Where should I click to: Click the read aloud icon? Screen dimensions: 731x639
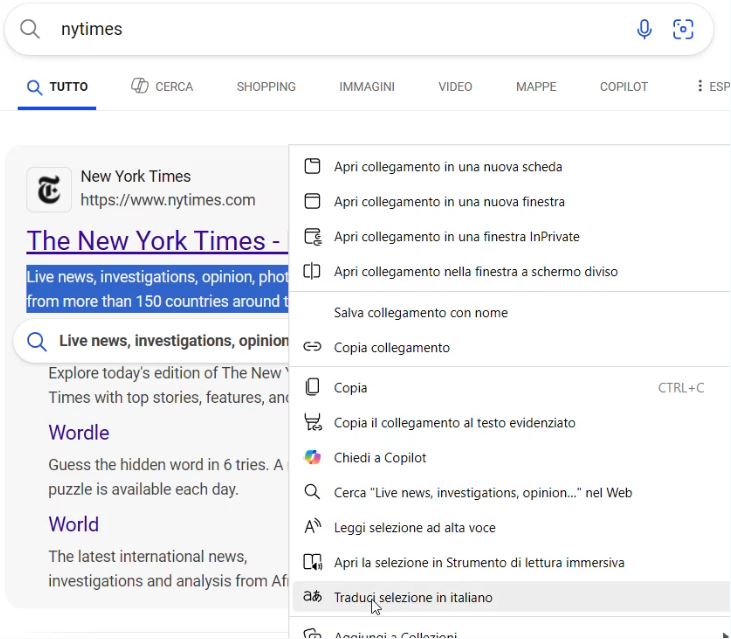[312, 527]
